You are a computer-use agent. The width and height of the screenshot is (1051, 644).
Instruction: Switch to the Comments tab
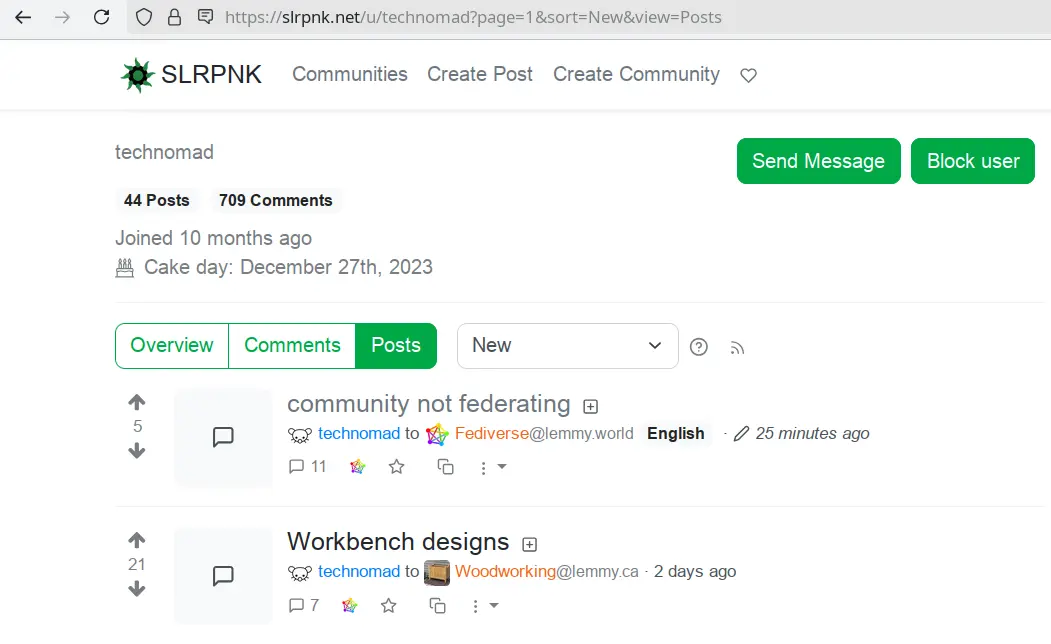tap(292, 345)
